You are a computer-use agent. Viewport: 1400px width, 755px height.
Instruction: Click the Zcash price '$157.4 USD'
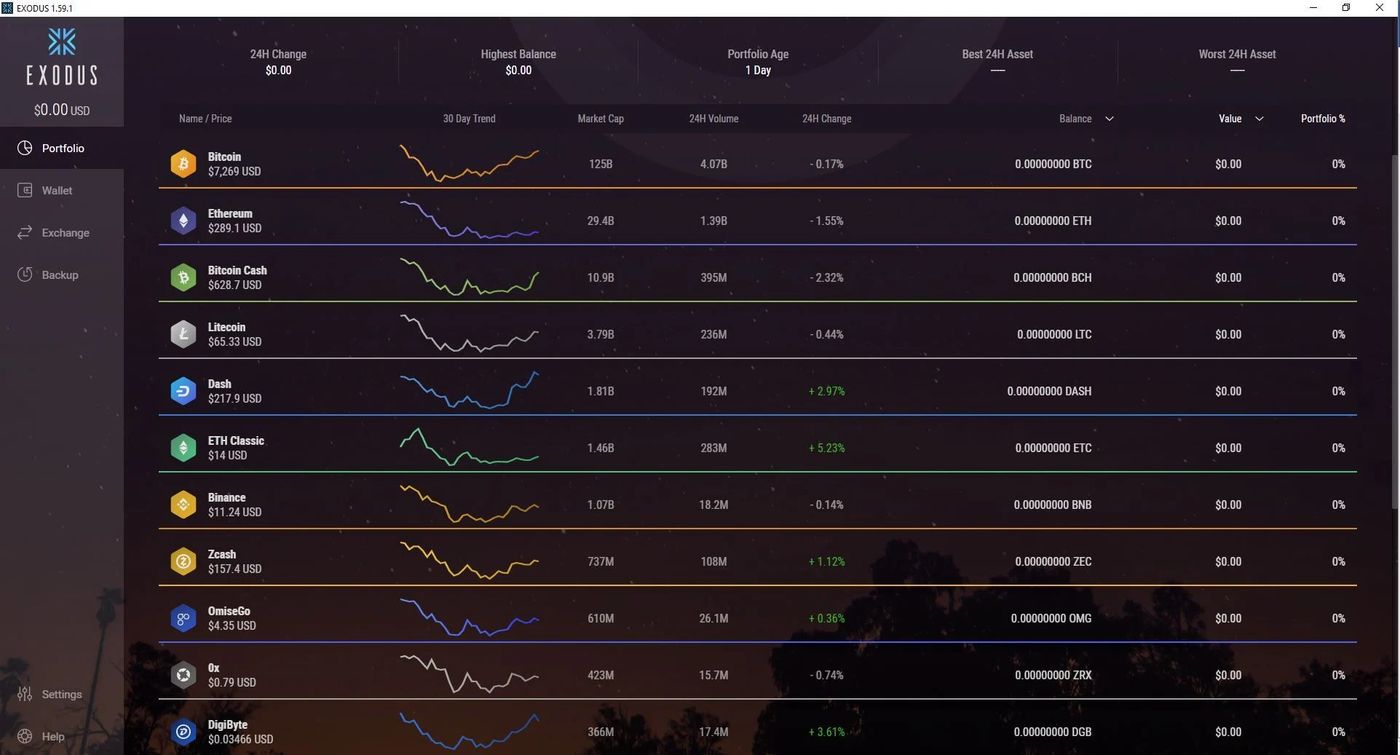[x=235, y=569]
